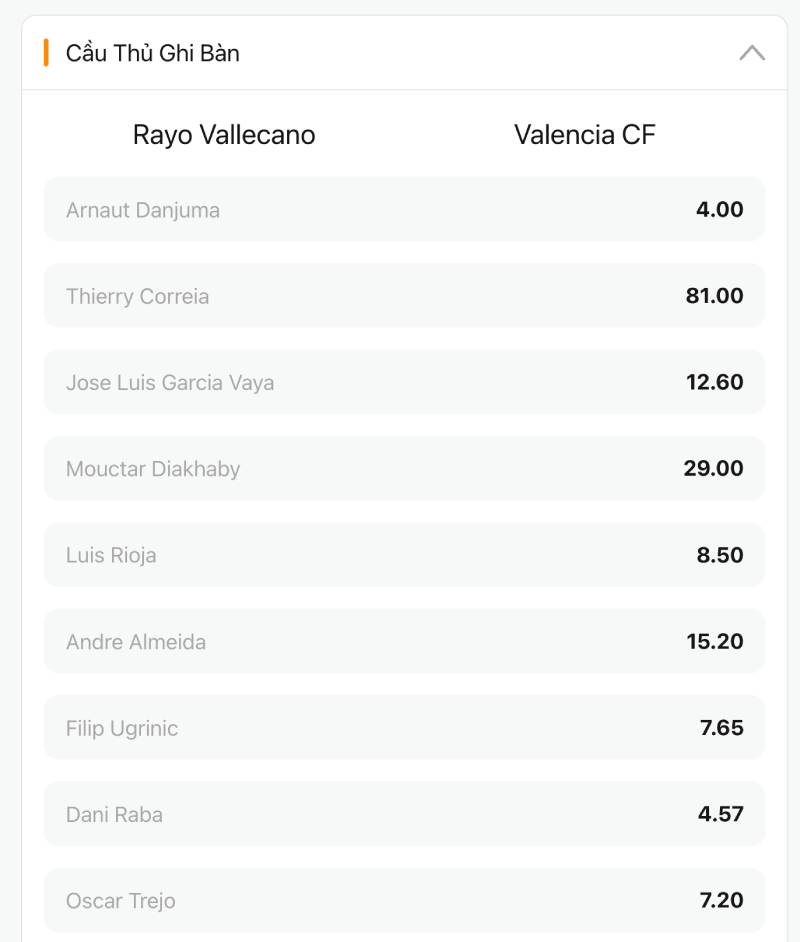
Task: Click the Cầu Thủ Ghi Bàn header title
Action: [x=153, y=53]
